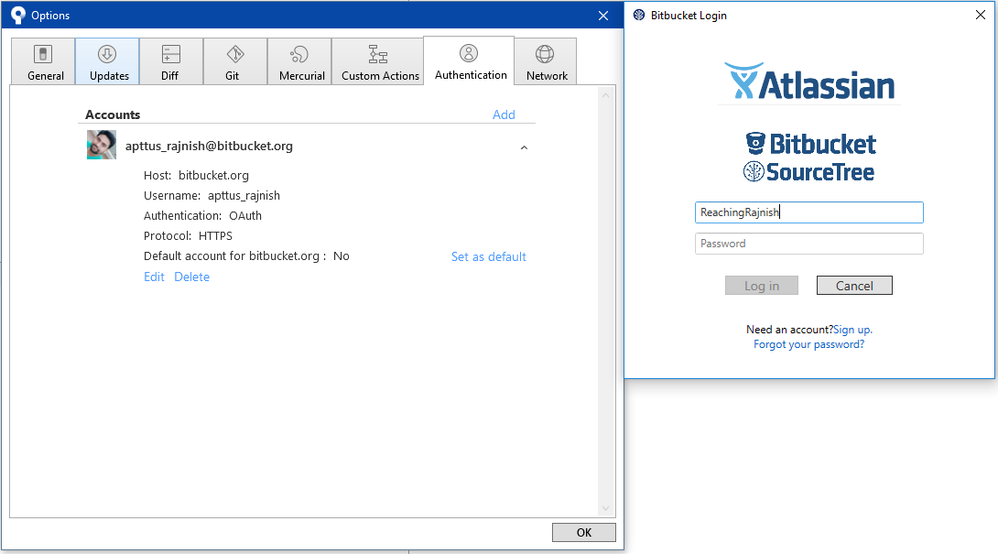
Task: Click OK in the Options window
Action: (584, 532)
